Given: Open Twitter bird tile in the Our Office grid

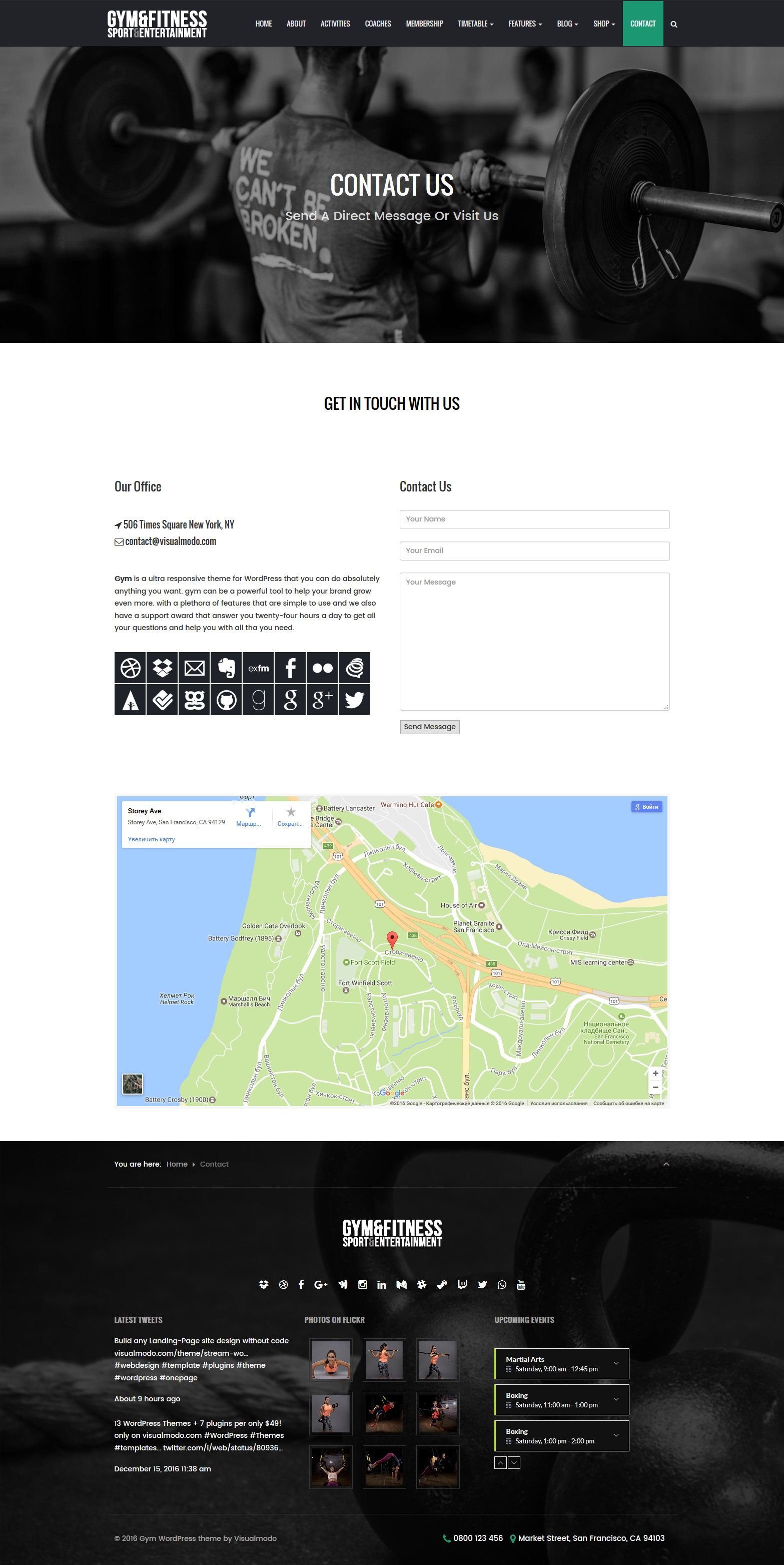Looking at the screenshot, I should point(354,700).
